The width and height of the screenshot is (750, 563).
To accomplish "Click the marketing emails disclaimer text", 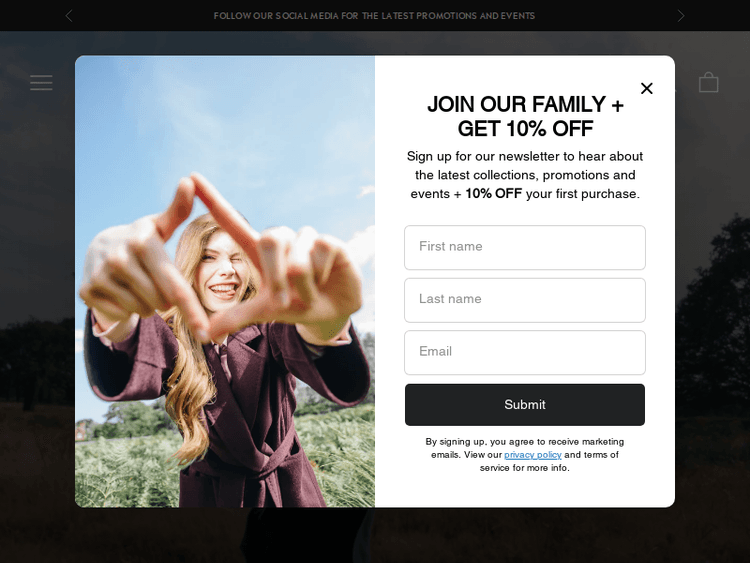I will click(525, 454).
